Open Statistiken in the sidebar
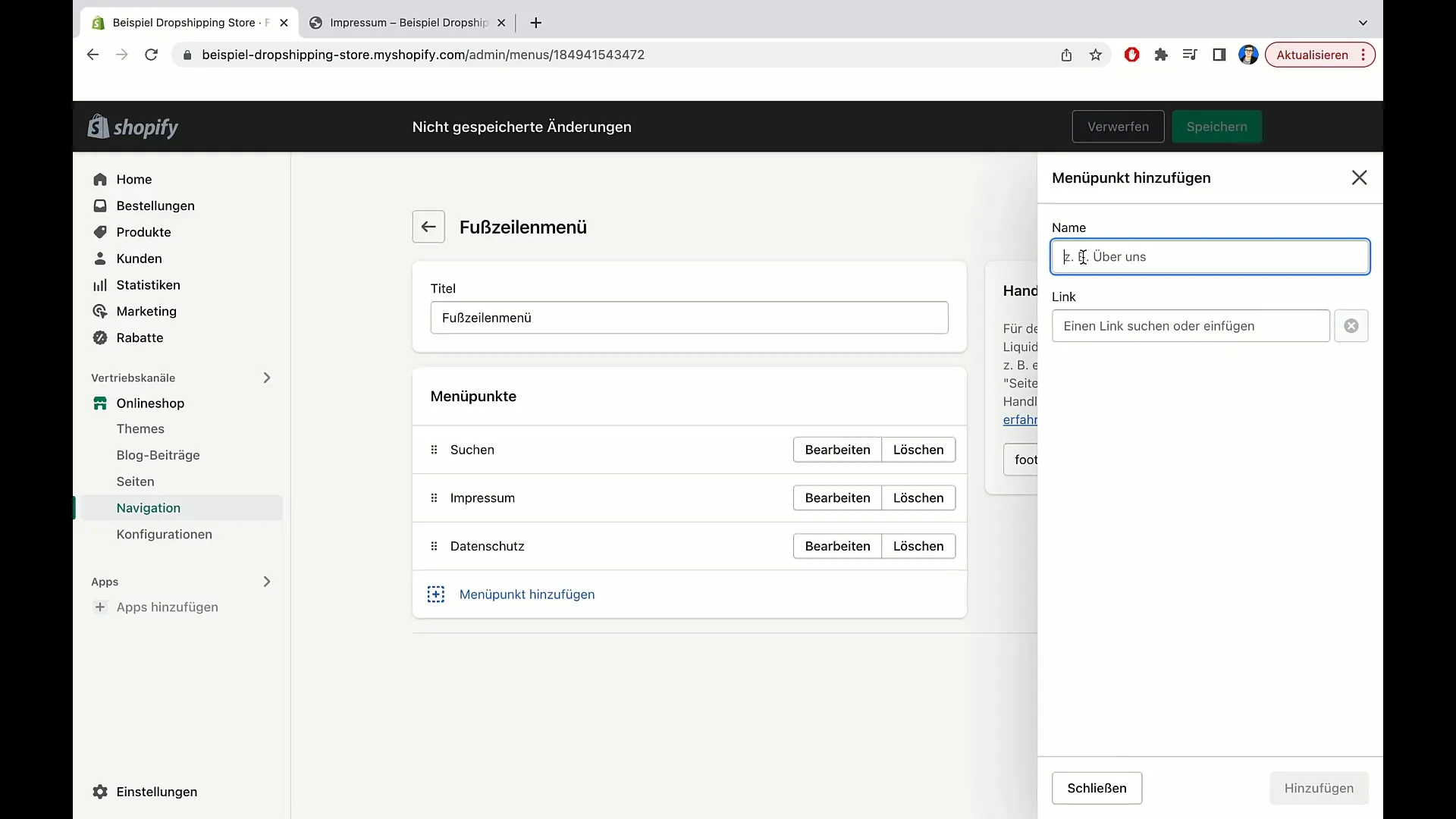Viewport: 1456px width, 819px height. [148, 285]
